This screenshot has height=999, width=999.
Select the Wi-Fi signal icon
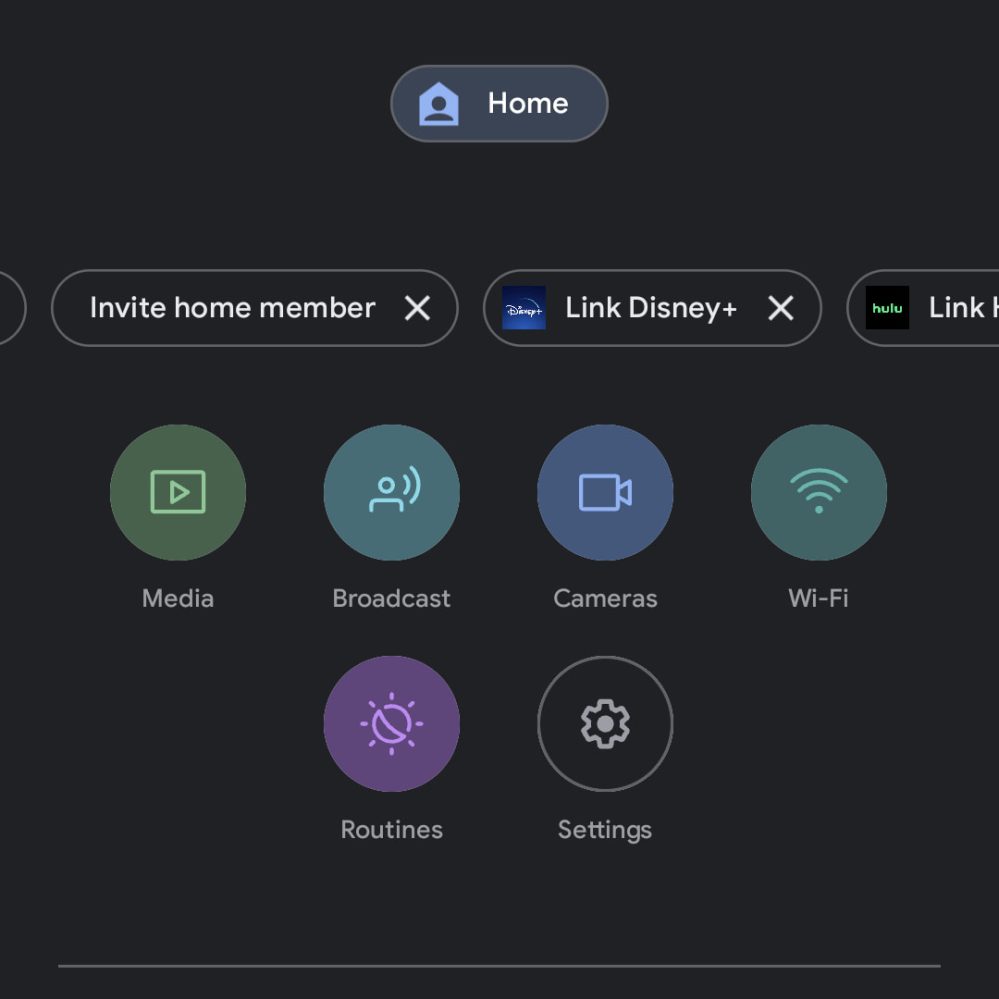pos(818,492)
